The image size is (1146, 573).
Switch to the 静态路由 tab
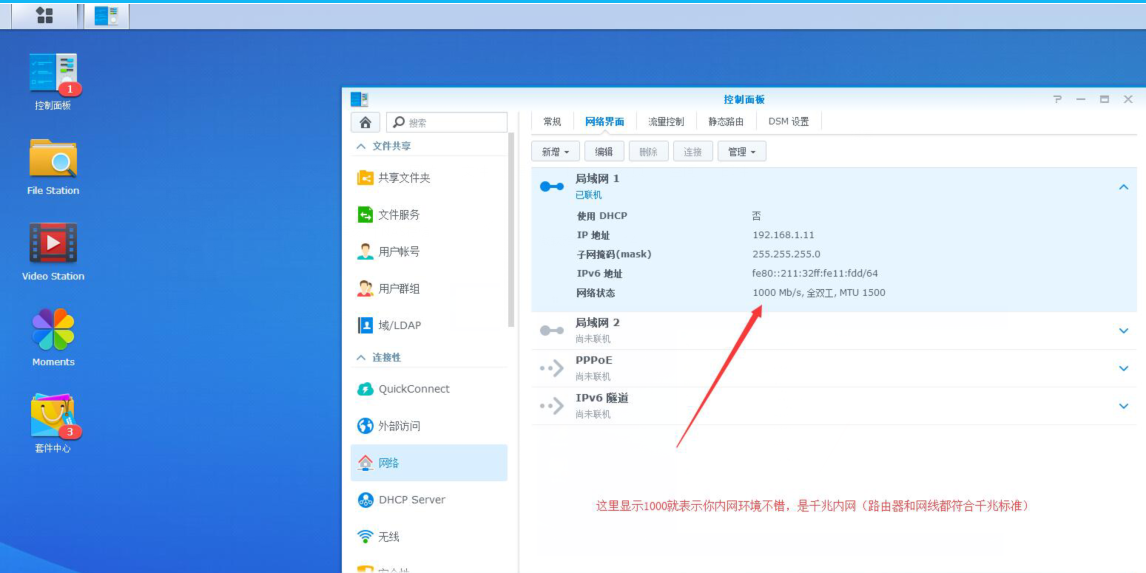click(726, 121)
